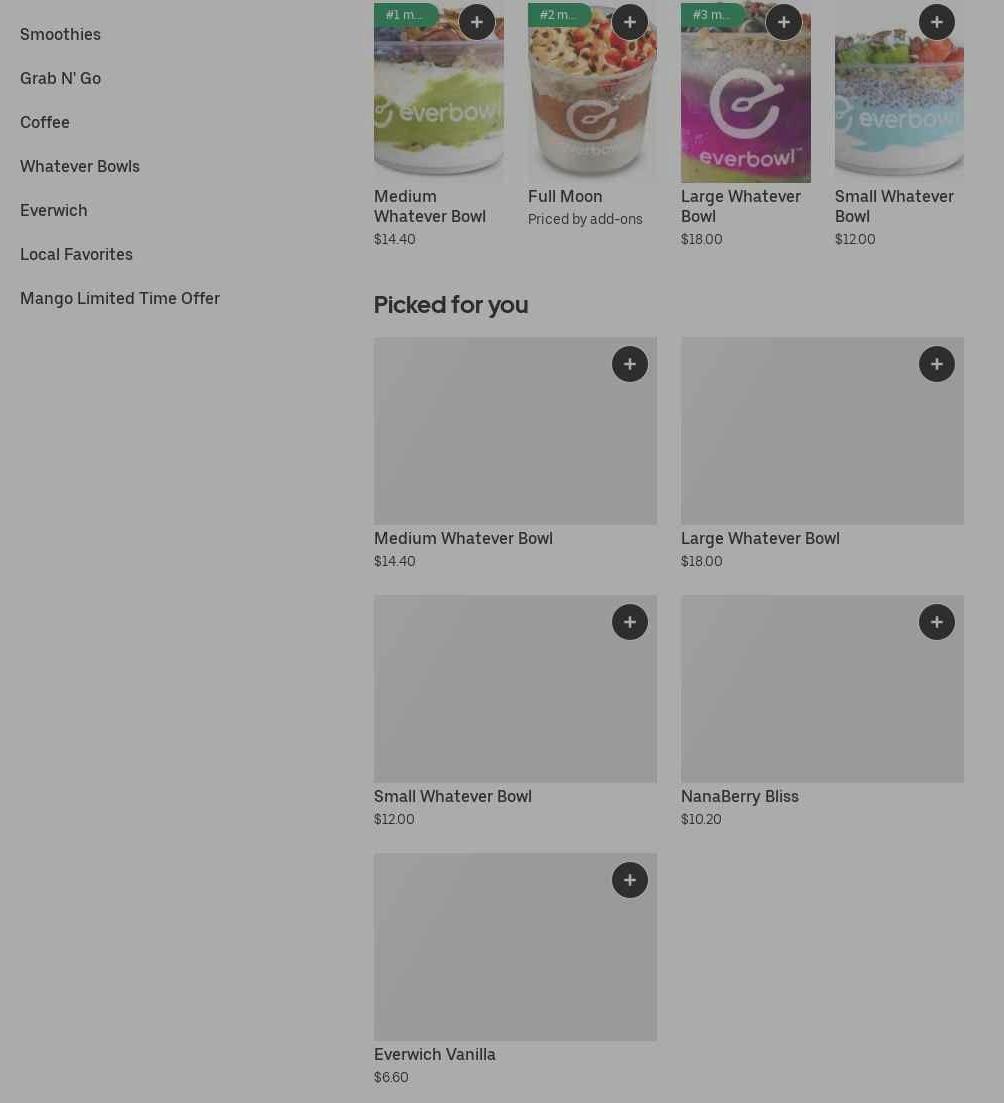
Task: Go to Grab N' Go category
Action: [60, 78]
